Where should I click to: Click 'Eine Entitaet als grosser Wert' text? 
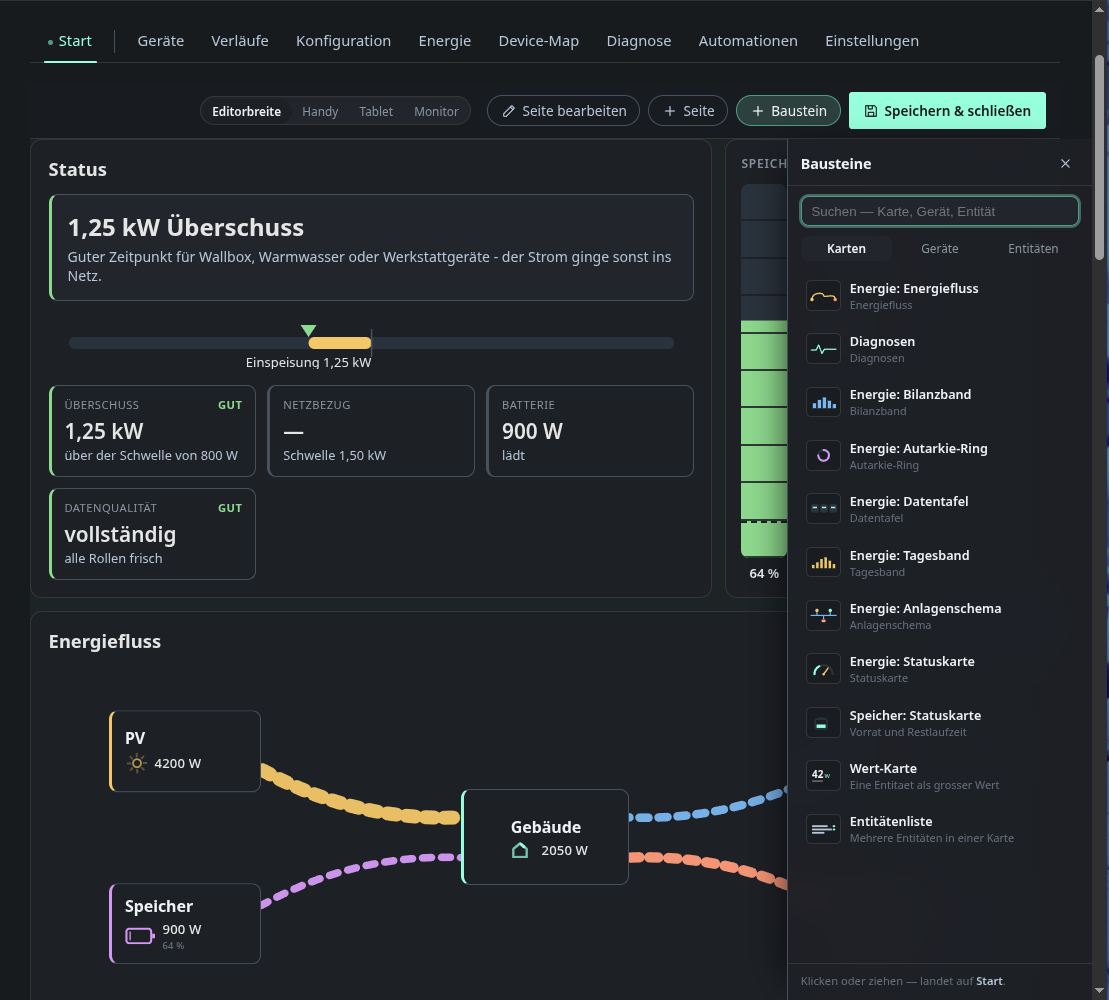(924, 786)
